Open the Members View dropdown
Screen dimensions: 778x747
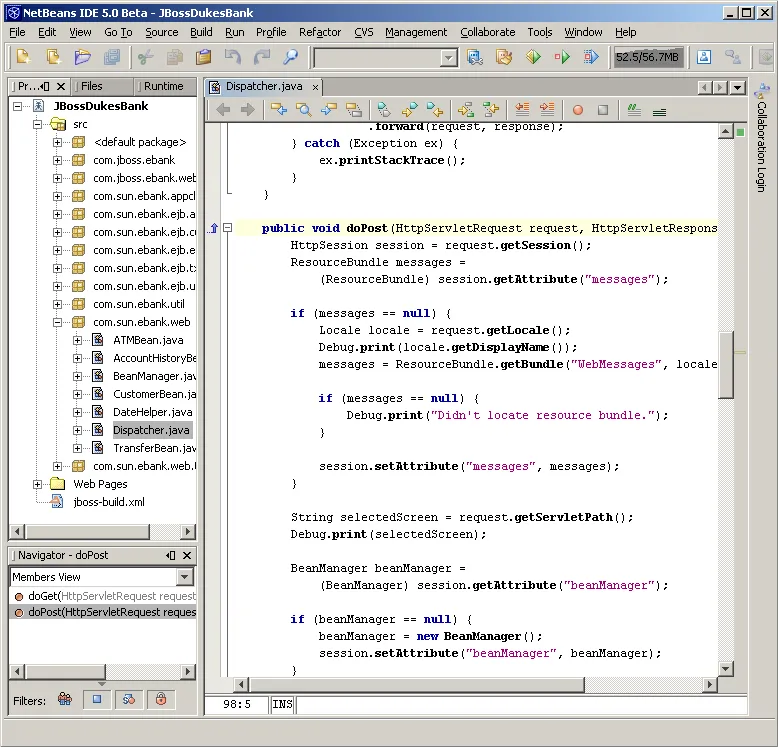pyautogui.click(x=185, y=577)
